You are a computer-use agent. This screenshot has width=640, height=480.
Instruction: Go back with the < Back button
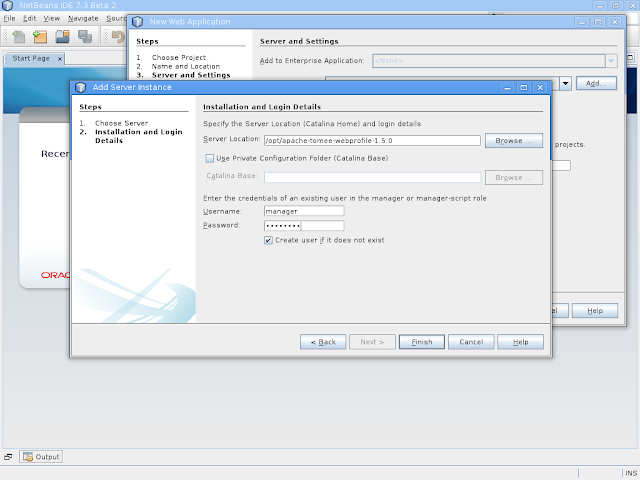click(323, 342)
